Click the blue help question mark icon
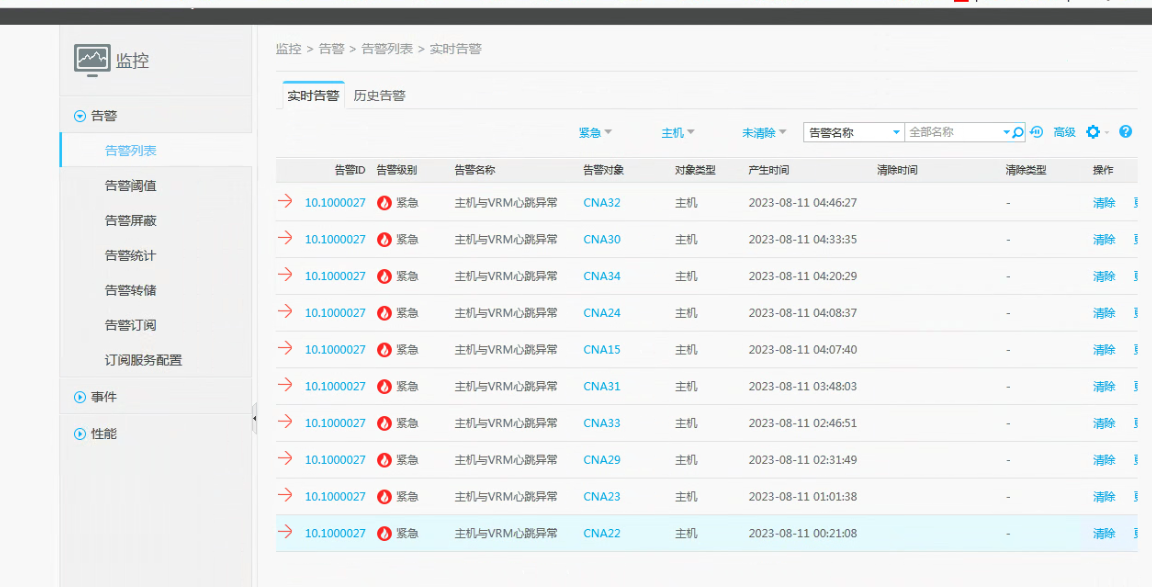Screen dimensions: 1152x587 point(1125,132)
